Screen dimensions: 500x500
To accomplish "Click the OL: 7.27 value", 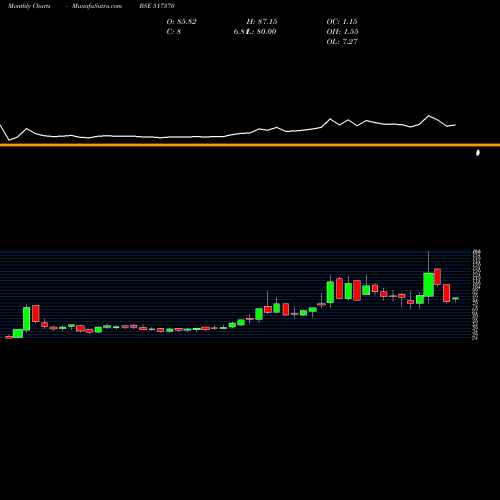I will click(342, 42).
